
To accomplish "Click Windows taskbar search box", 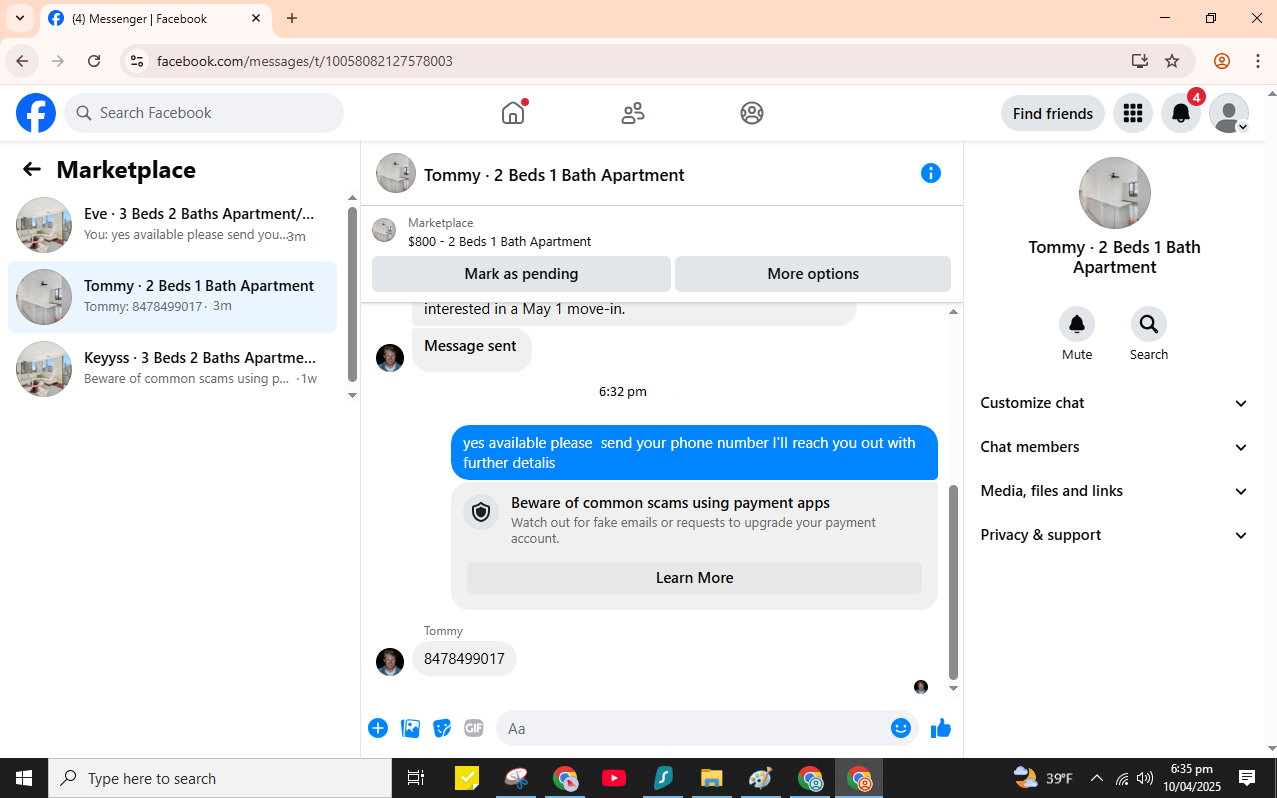I will [220, 778].
